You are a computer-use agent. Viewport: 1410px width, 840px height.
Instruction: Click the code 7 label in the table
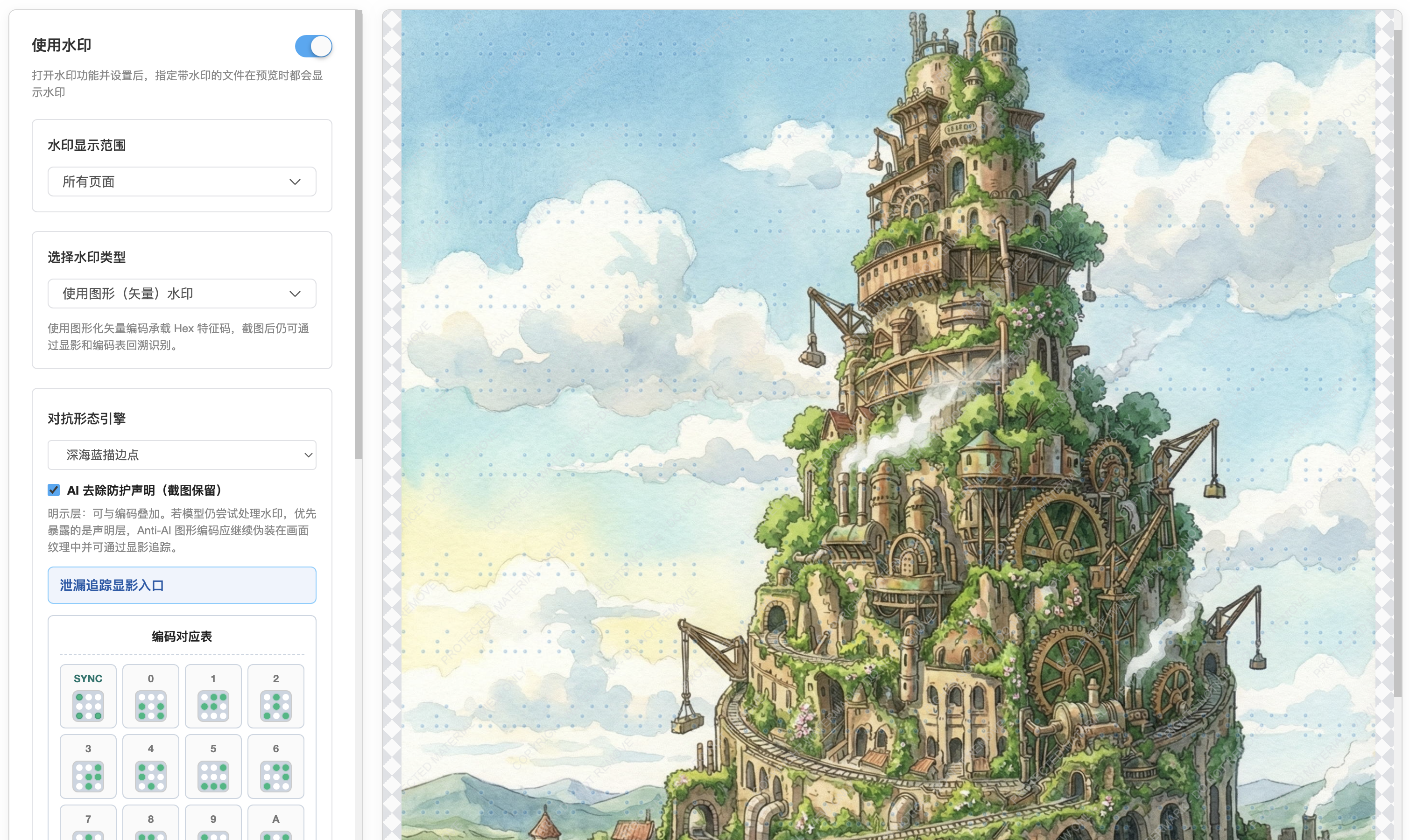[88, 819]
